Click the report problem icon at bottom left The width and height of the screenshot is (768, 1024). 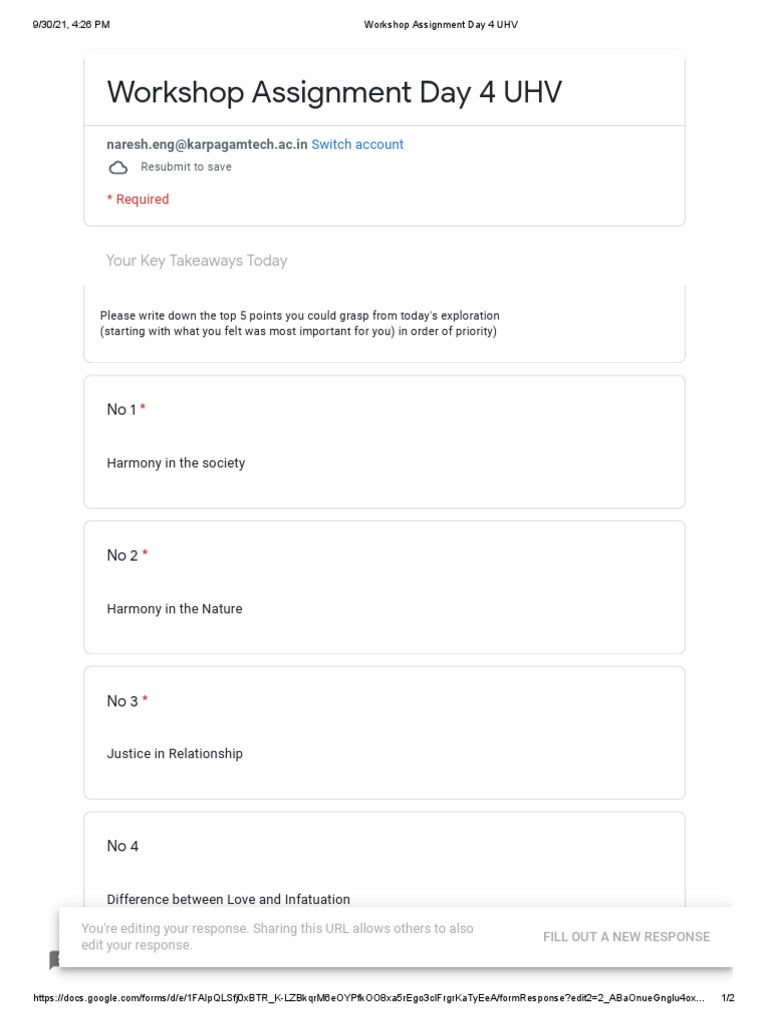pos(54,960)
